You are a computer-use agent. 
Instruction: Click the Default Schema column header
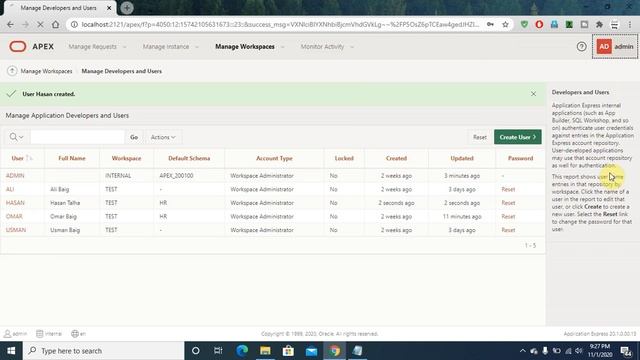coord(189,158)
